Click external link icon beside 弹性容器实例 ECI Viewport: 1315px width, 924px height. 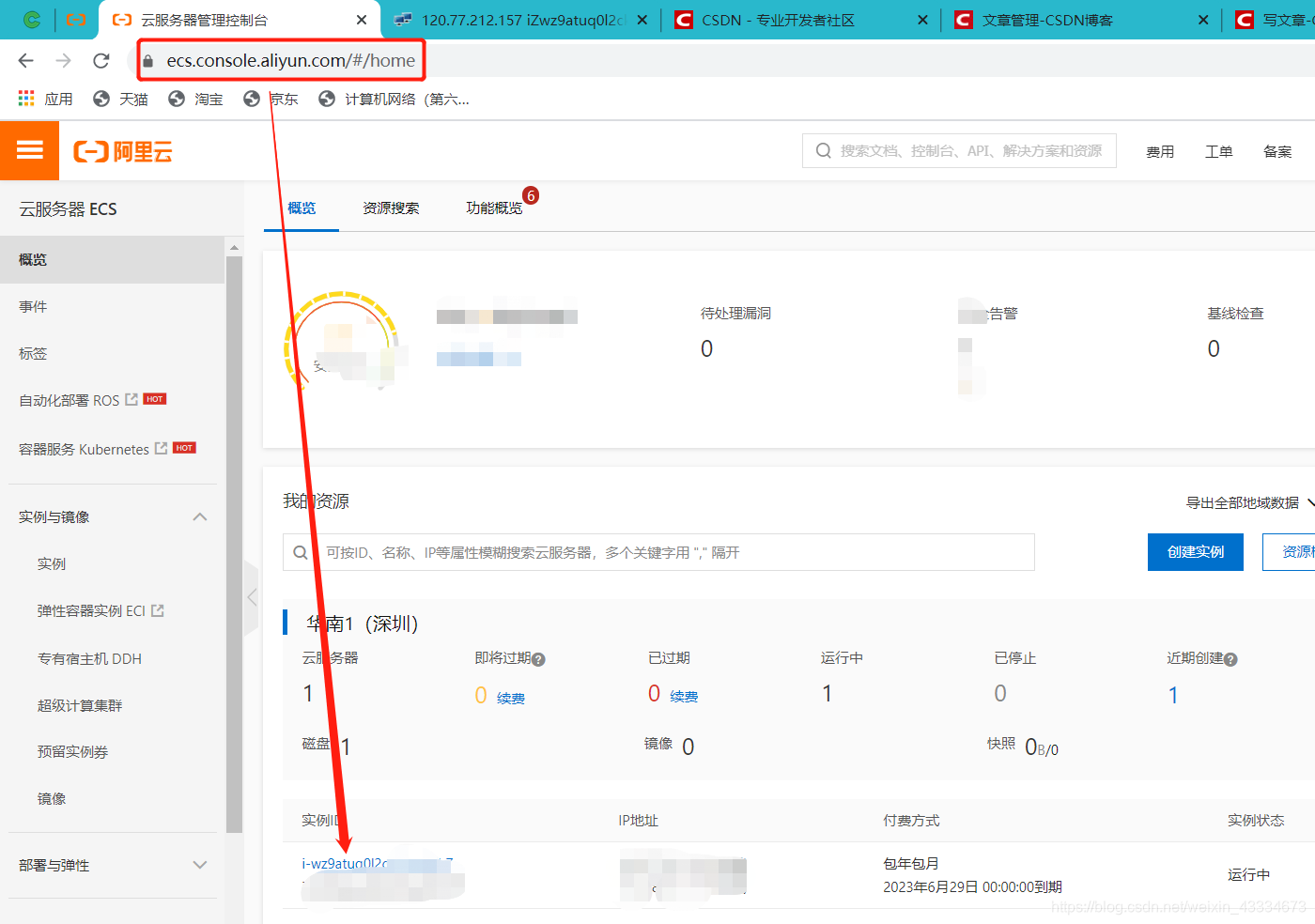coord(158,610)
